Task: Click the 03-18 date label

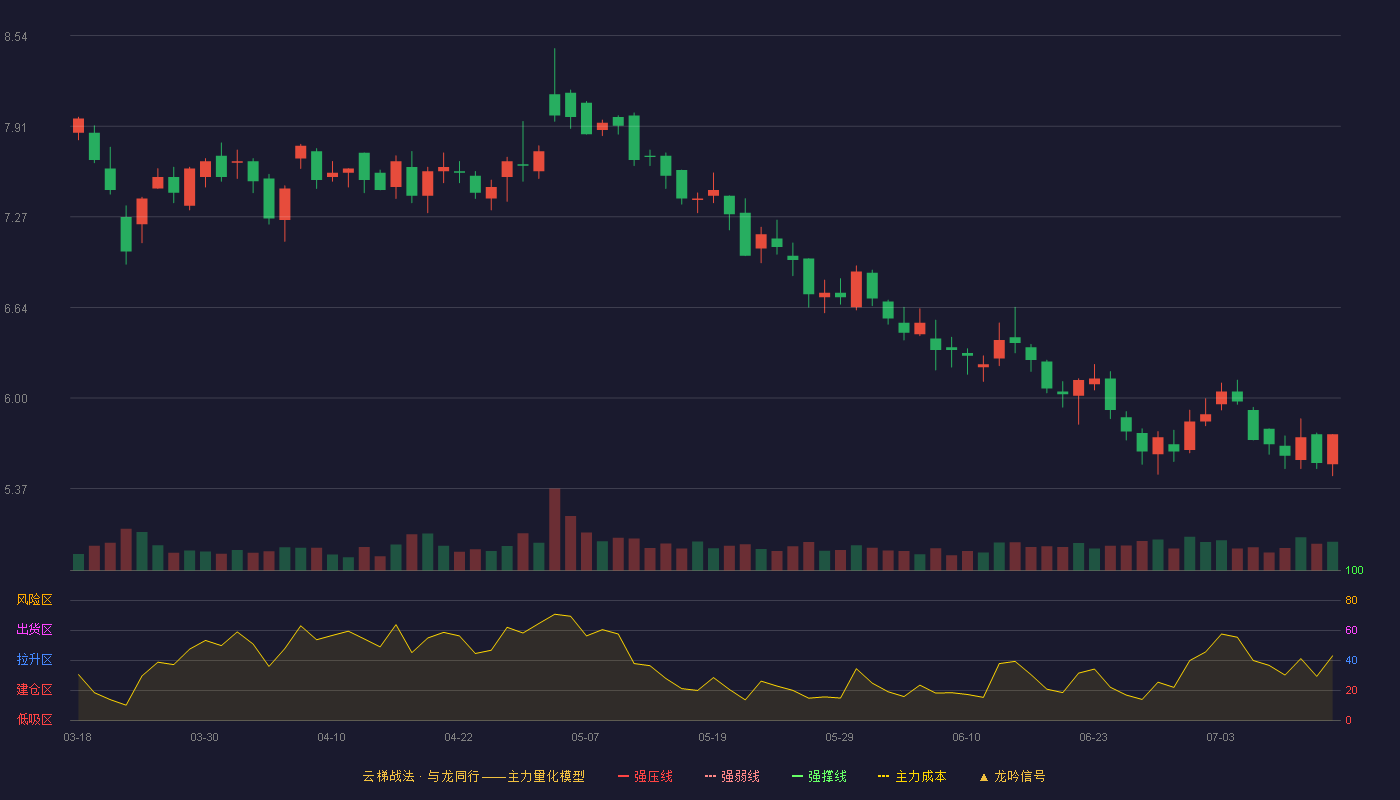Action: 78,737
